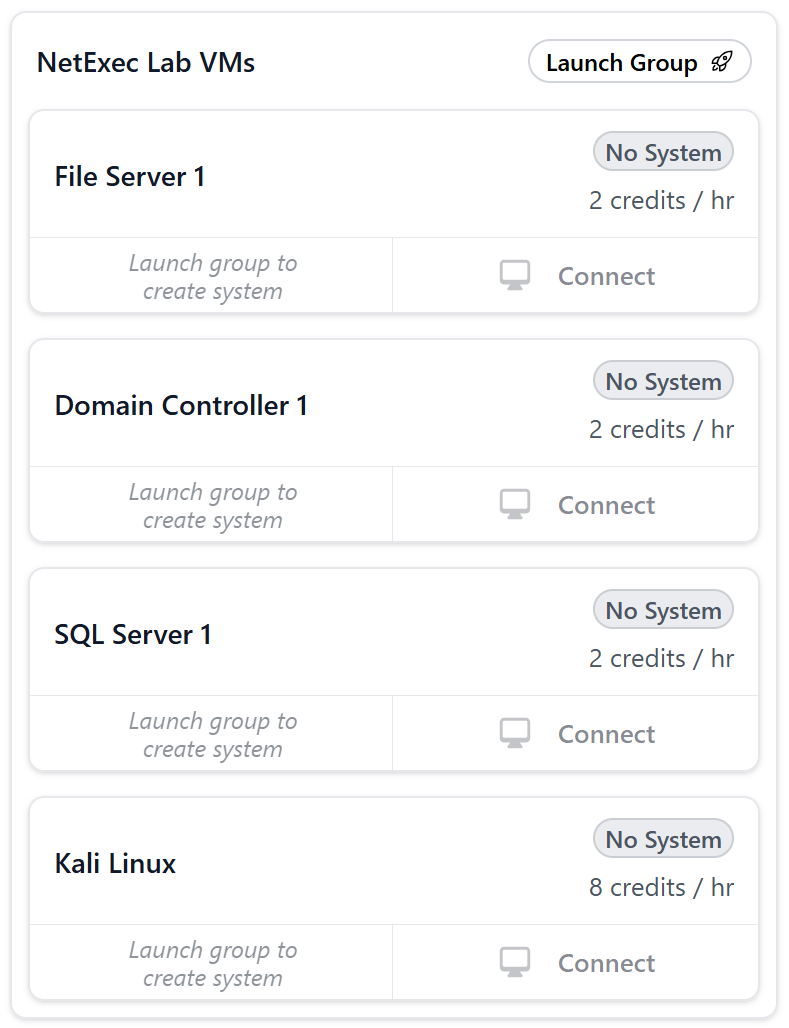Connect to Kali Linux
The height and width of the screenshot is (1028, 789).
(575, 962)
